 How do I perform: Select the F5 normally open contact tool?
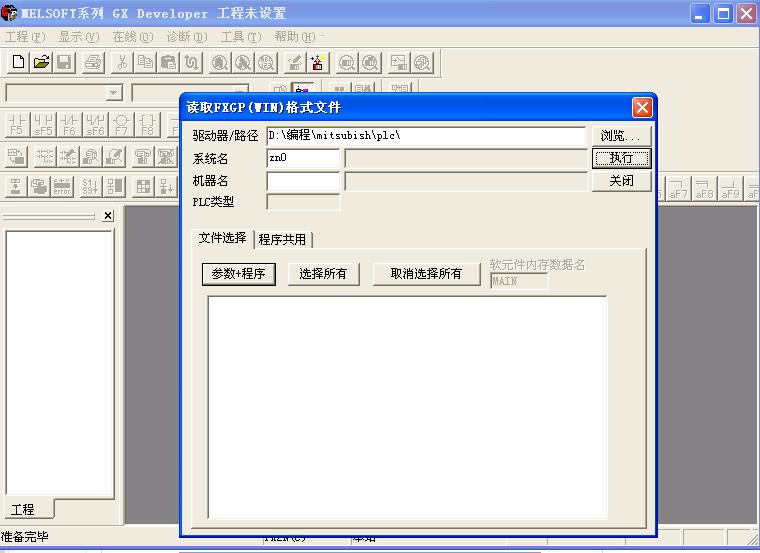click(x=17, y=124)
